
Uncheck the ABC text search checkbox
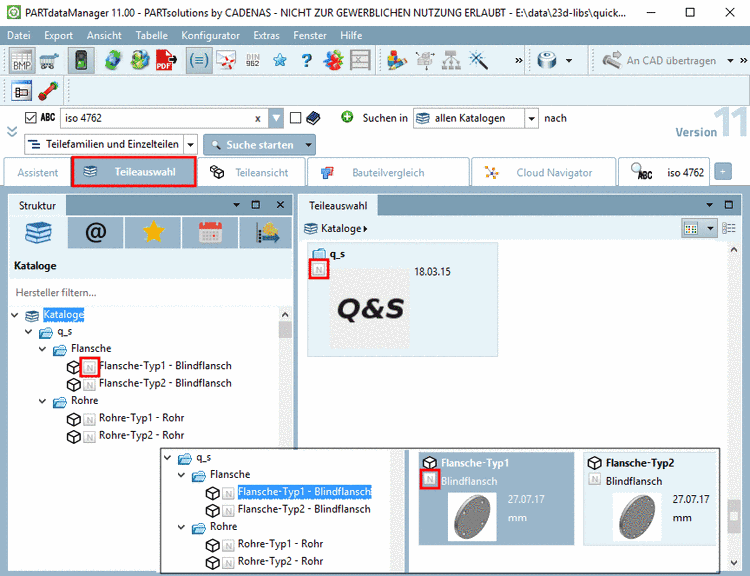[31, 118]
